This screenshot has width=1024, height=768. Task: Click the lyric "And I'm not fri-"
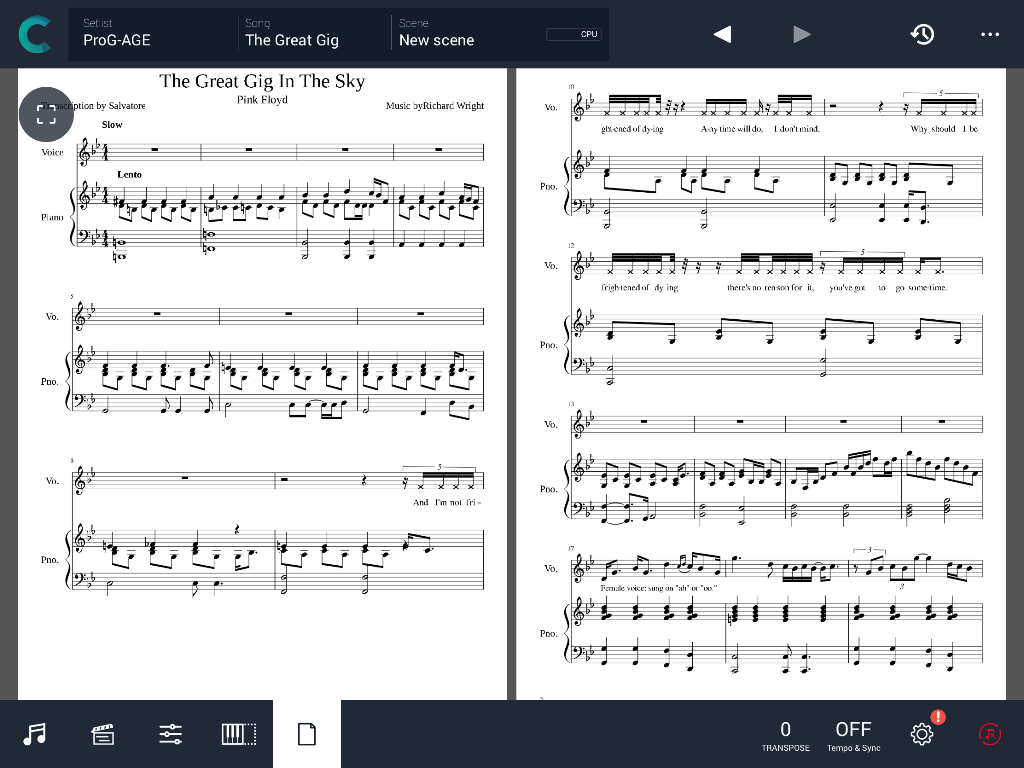pos(447,503)
